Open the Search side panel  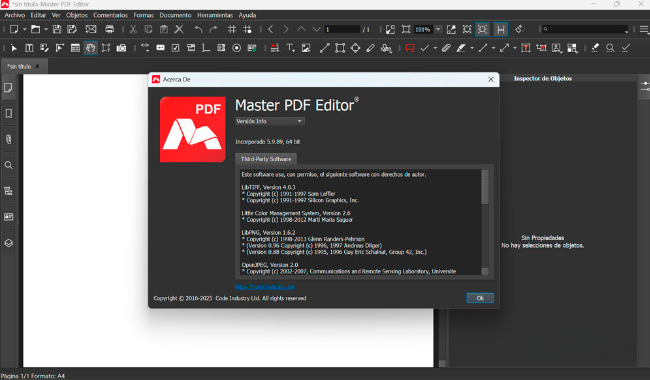coord(9,165)
